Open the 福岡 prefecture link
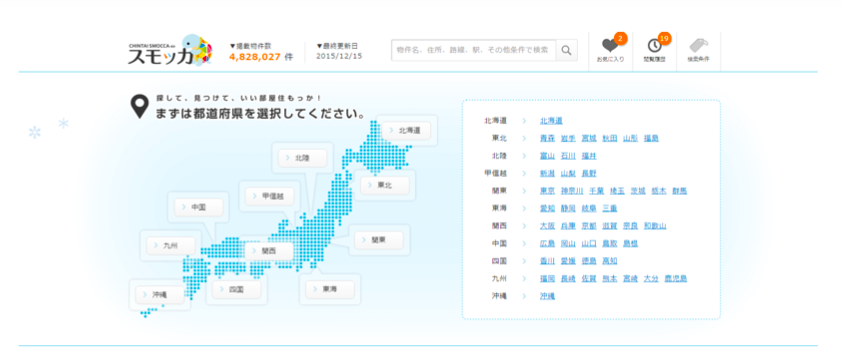Viewport: 841px width, 361px height. click(x=547, y=278)
